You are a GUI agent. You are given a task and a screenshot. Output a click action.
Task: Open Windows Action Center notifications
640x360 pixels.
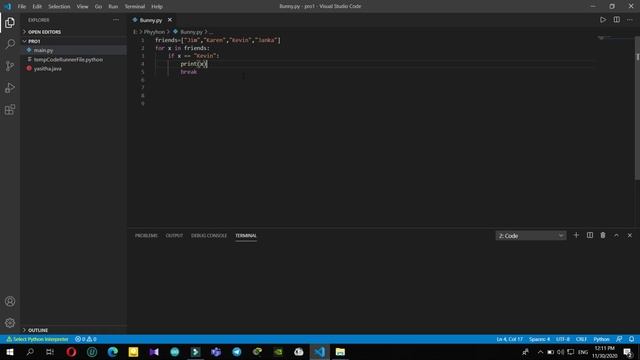pyautogui.click(x=628, y=352)
